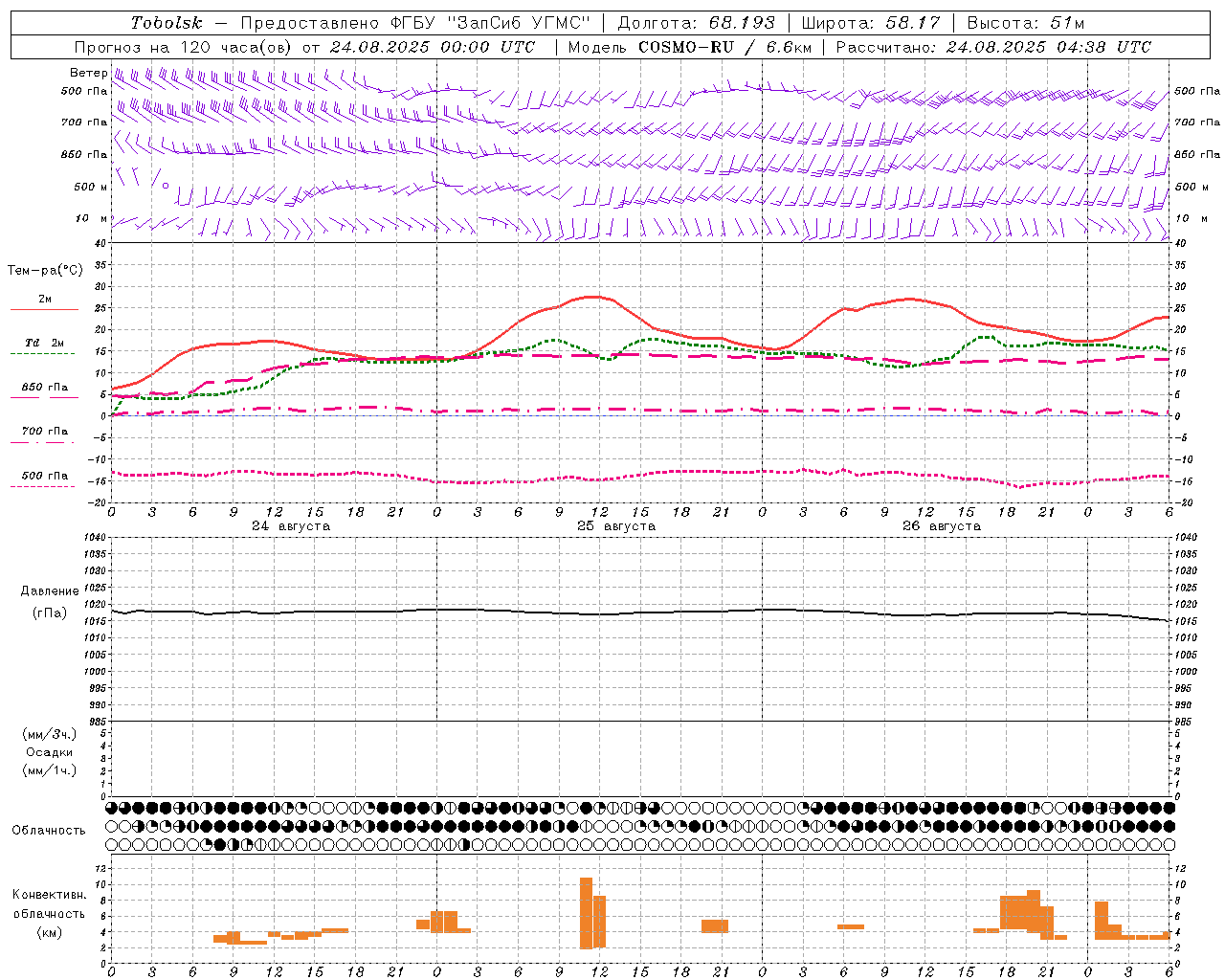Image resolution: width=1225 pixels, height=980 pixels.
Task: Select the Давление pressure label
Action: tap(50, 591)
